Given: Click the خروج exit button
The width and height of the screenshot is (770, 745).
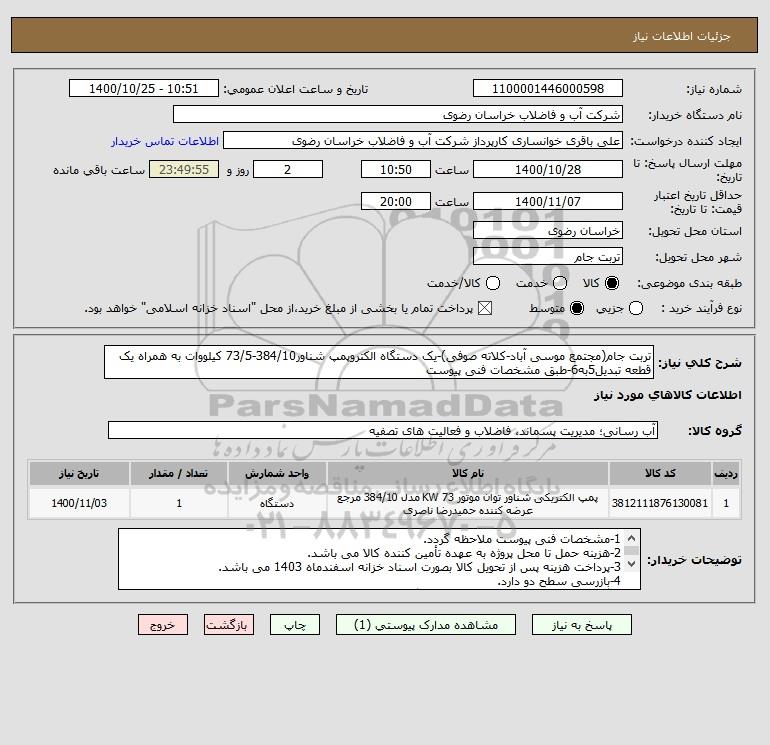Looking at the screenshot, I should point(163,625).
